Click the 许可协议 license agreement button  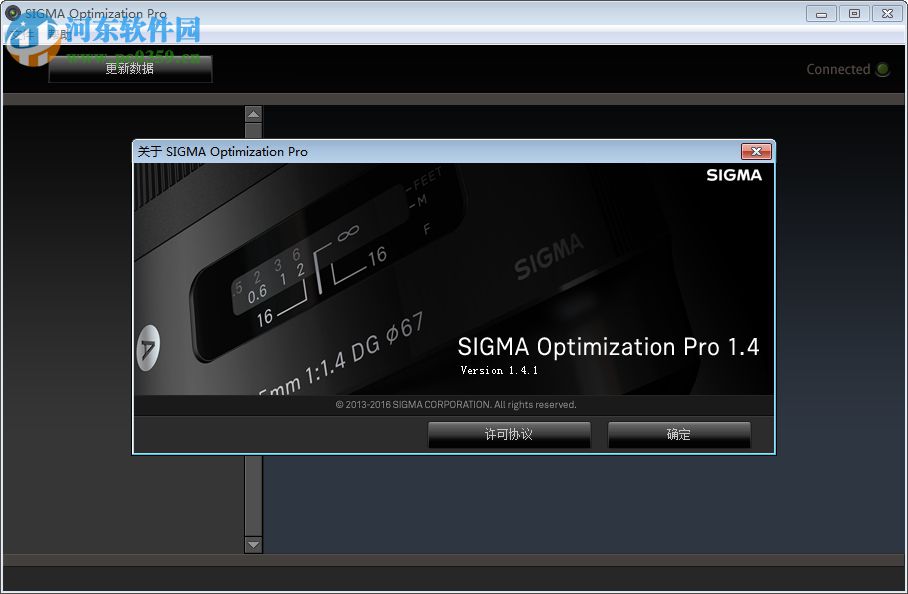[x=509, y=434]
